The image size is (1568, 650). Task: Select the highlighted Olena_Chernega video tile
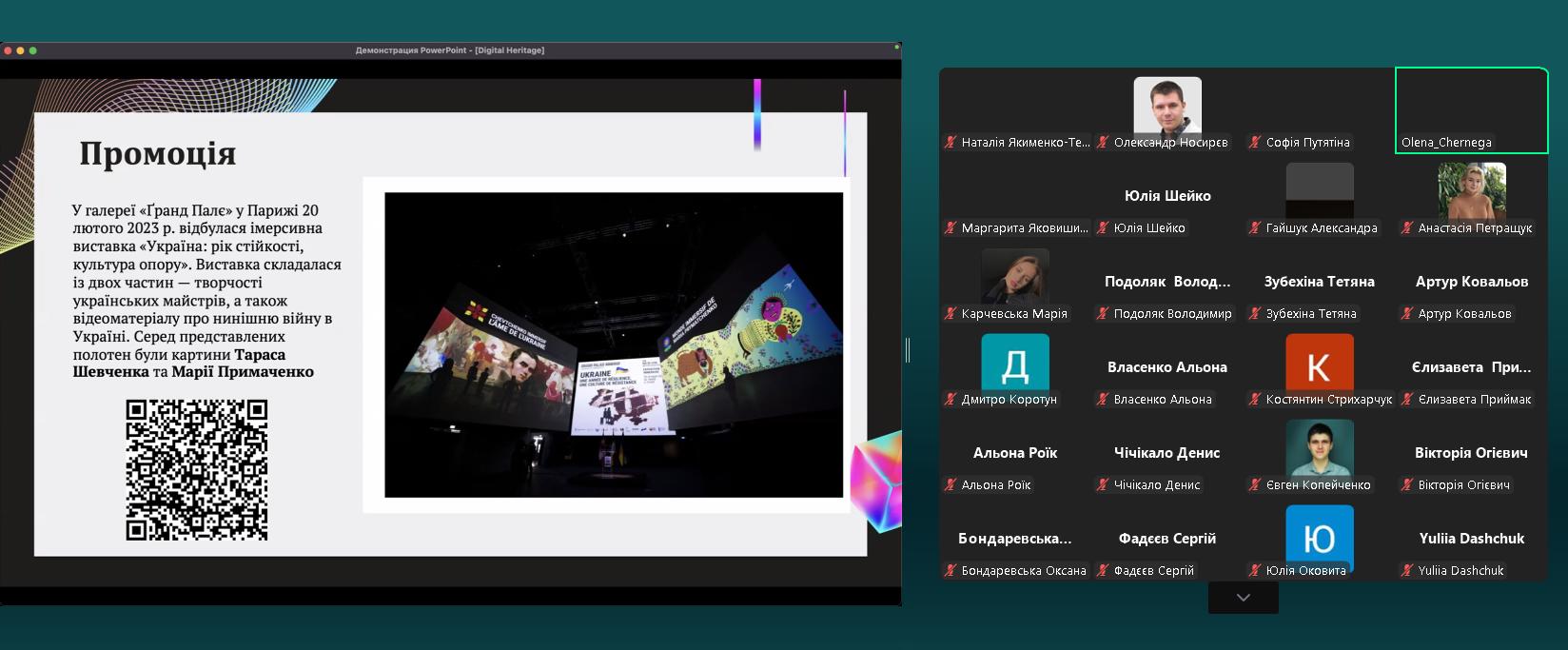(x=1471, y=109)
